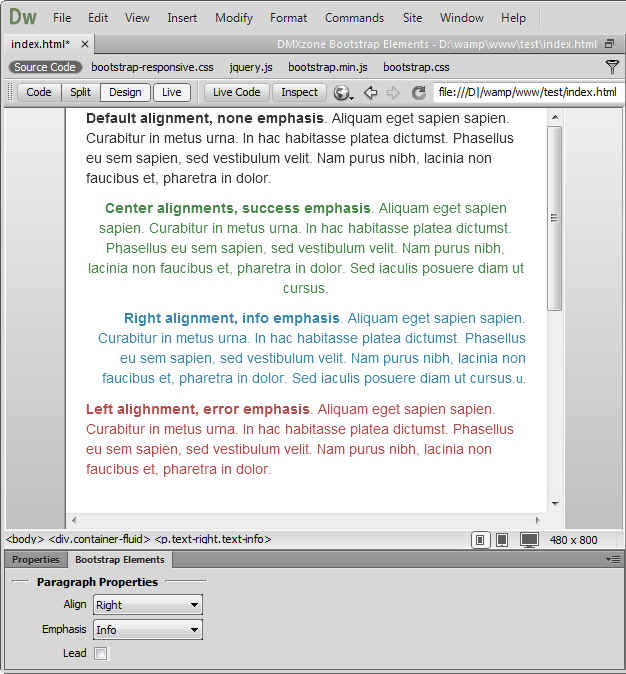
Task: Open the Commands menu
Action: (354, 18)
